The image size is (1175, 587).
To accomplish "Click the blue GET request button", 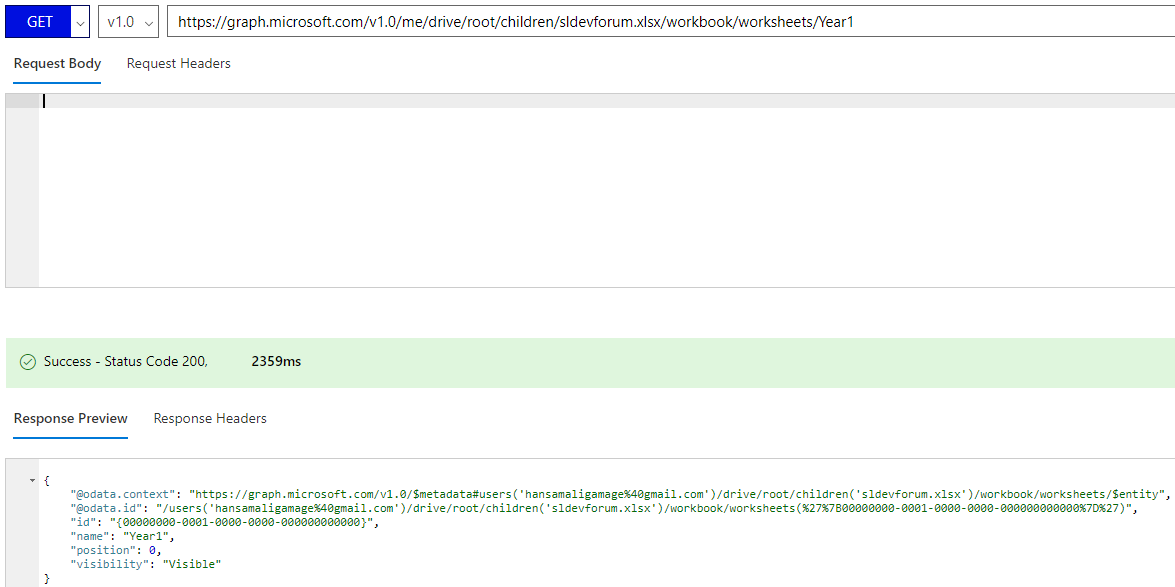I will point(38,22).
